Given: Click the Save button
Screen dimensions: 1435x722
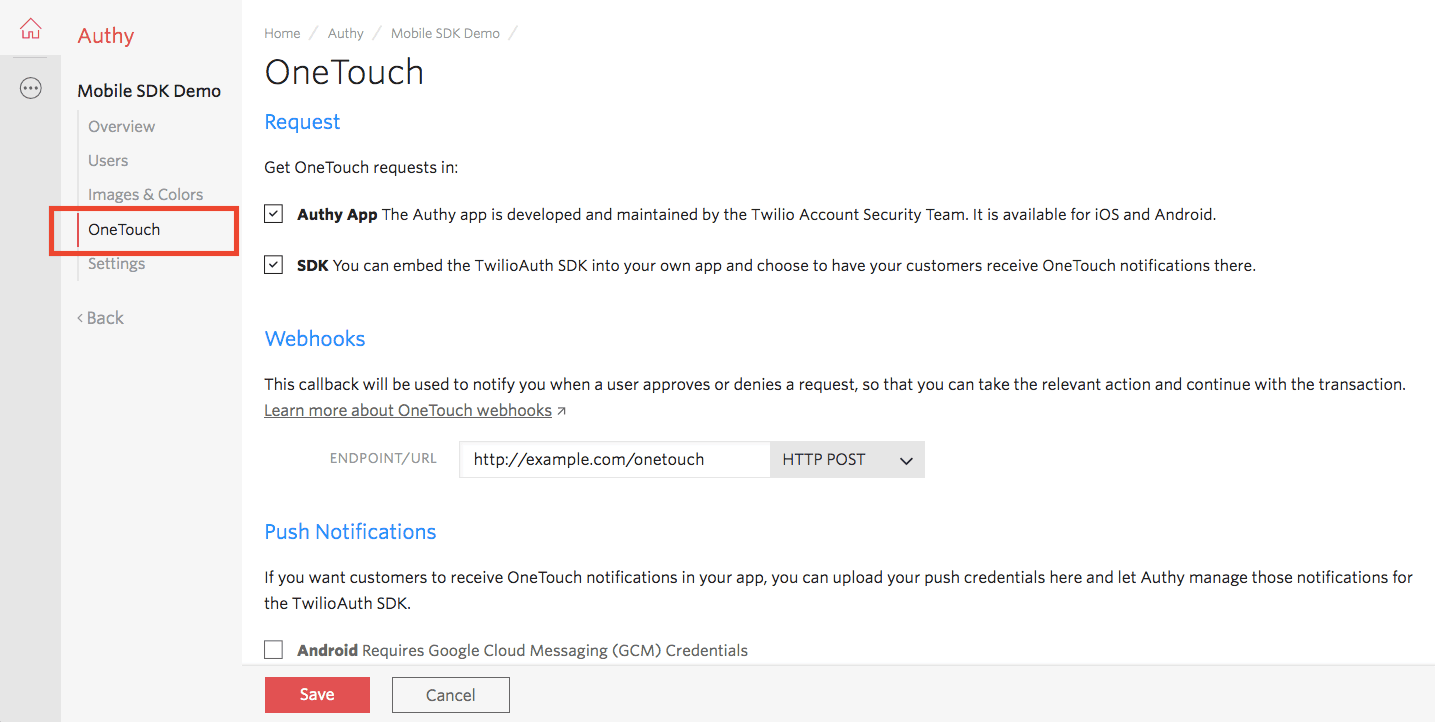Looking at the screenshot, I should coord(317,695).
